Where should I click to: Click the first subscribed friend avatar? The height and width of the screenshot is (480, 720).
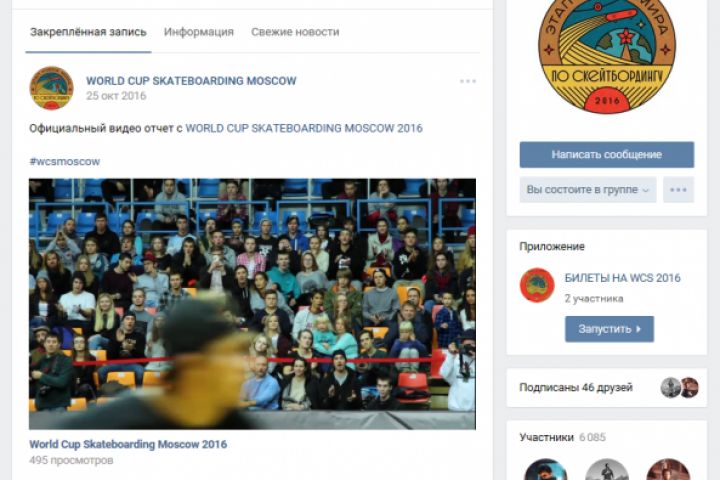pos(670,388)
